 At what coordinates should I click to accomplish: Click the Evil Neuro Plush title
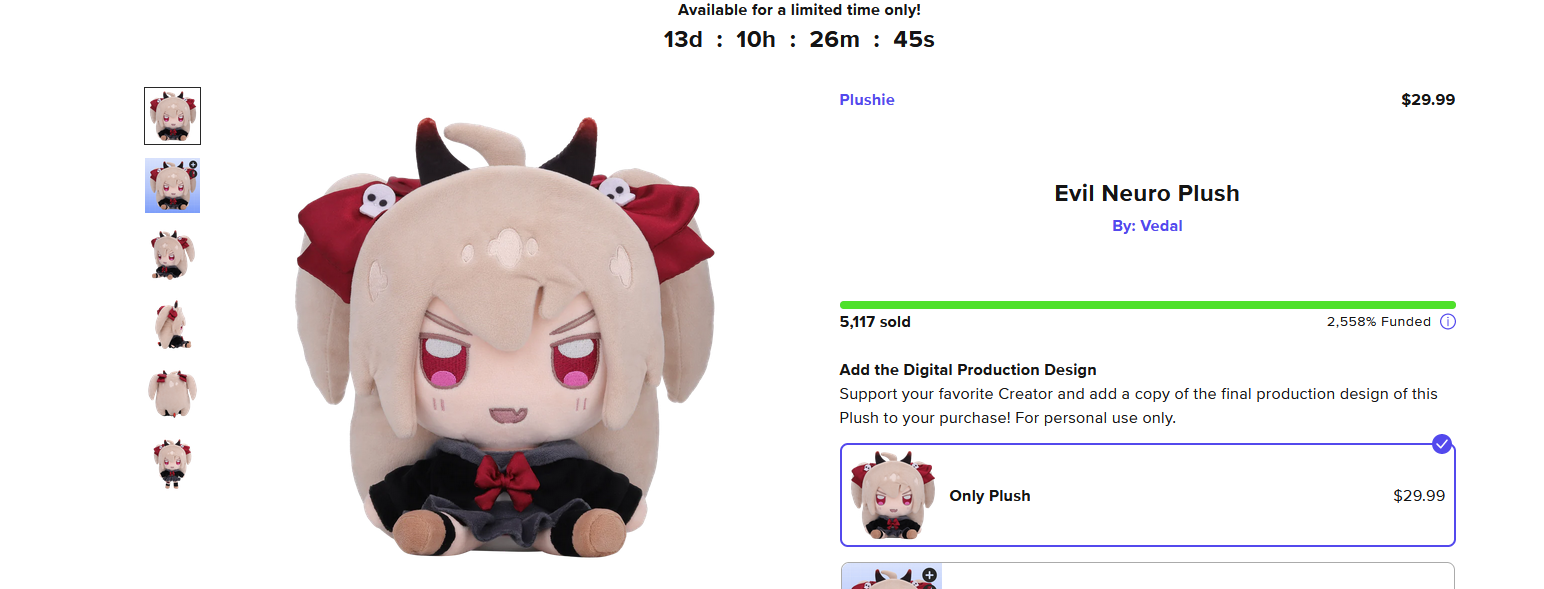coord(1147,193)
